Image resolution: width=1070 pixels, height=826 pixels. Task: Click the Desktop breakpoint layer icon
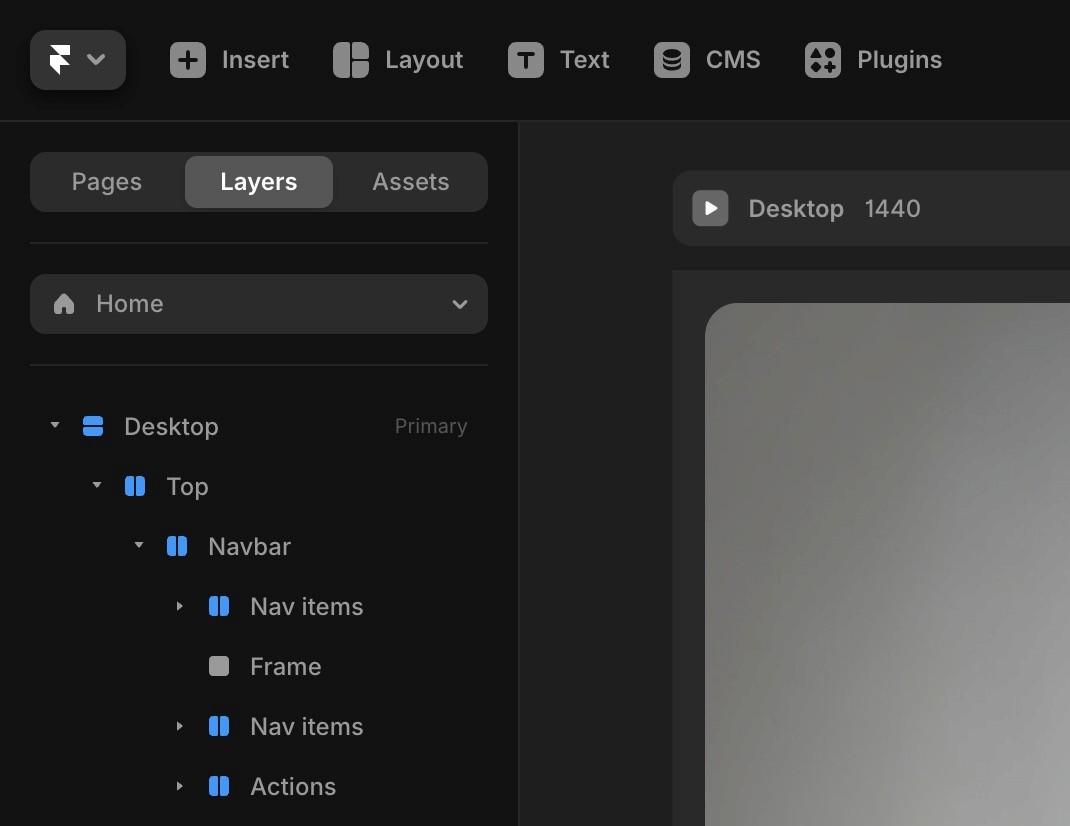[93, 426]
